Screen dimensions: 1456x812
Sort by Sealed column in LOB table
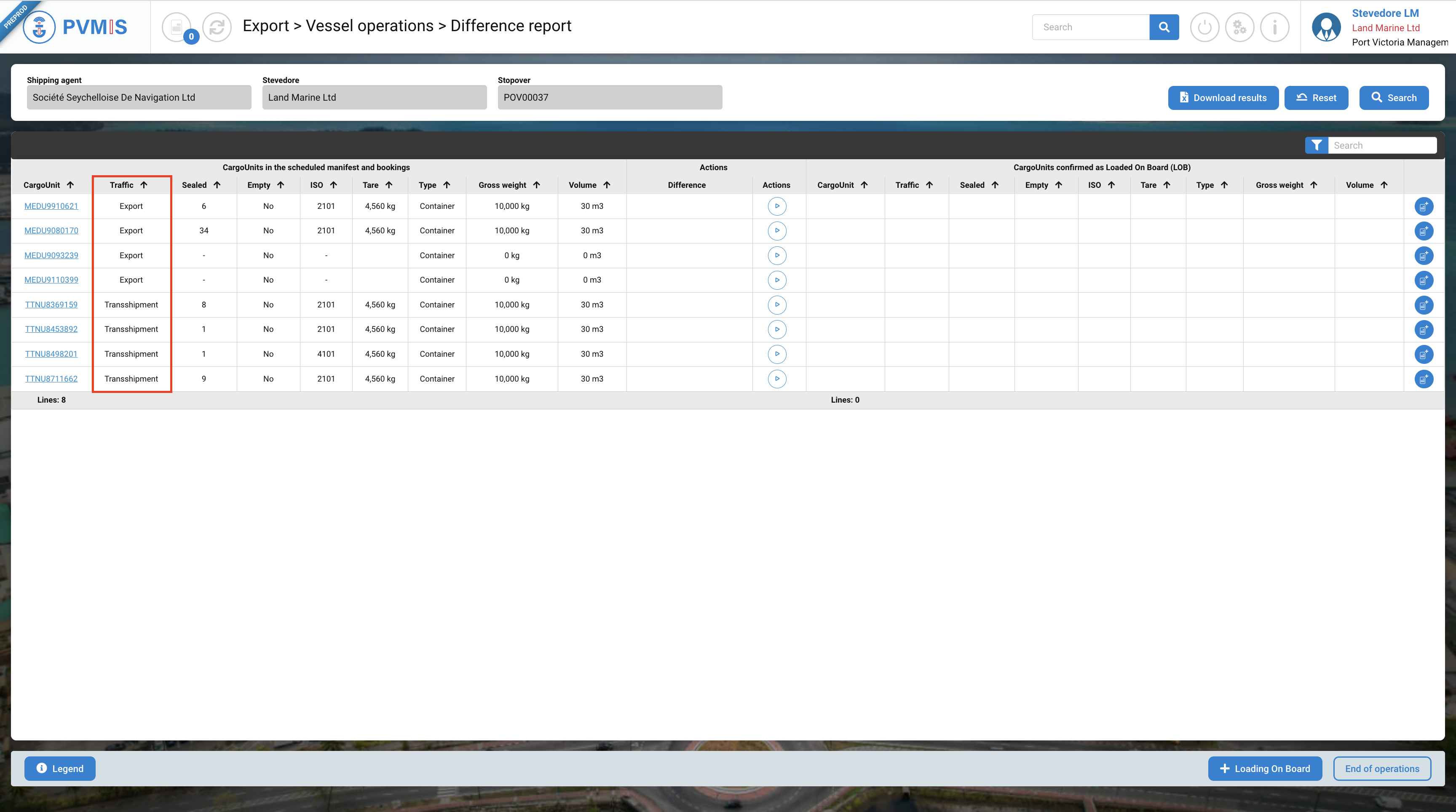[x=995, y=185]
